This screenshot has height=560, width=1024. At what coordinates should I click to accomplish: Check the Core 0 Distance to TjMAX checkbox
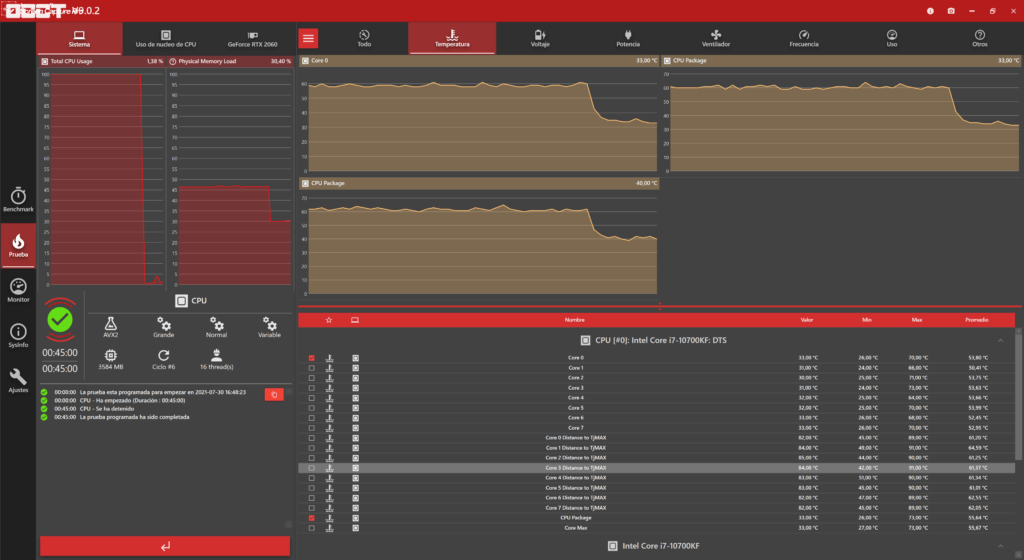tap(312, 438)
